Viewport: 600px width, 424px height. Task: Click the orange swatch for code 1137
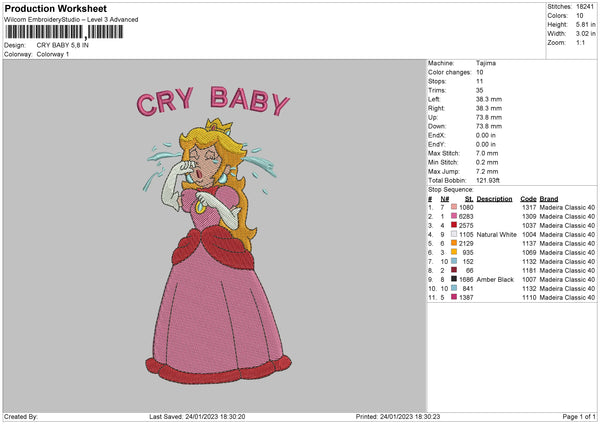(454, 243)
